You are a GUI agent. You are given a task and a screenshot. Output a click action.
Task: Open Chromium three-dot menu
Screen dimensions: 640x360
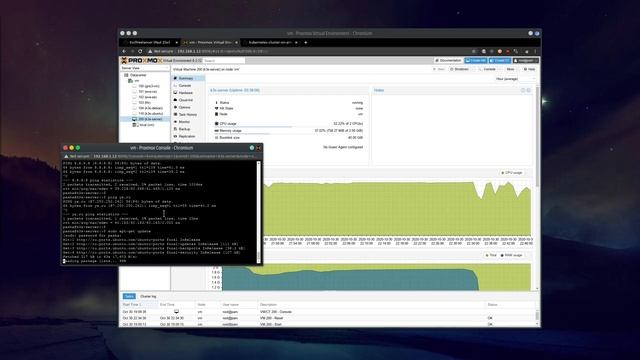(x=536, y=51)
